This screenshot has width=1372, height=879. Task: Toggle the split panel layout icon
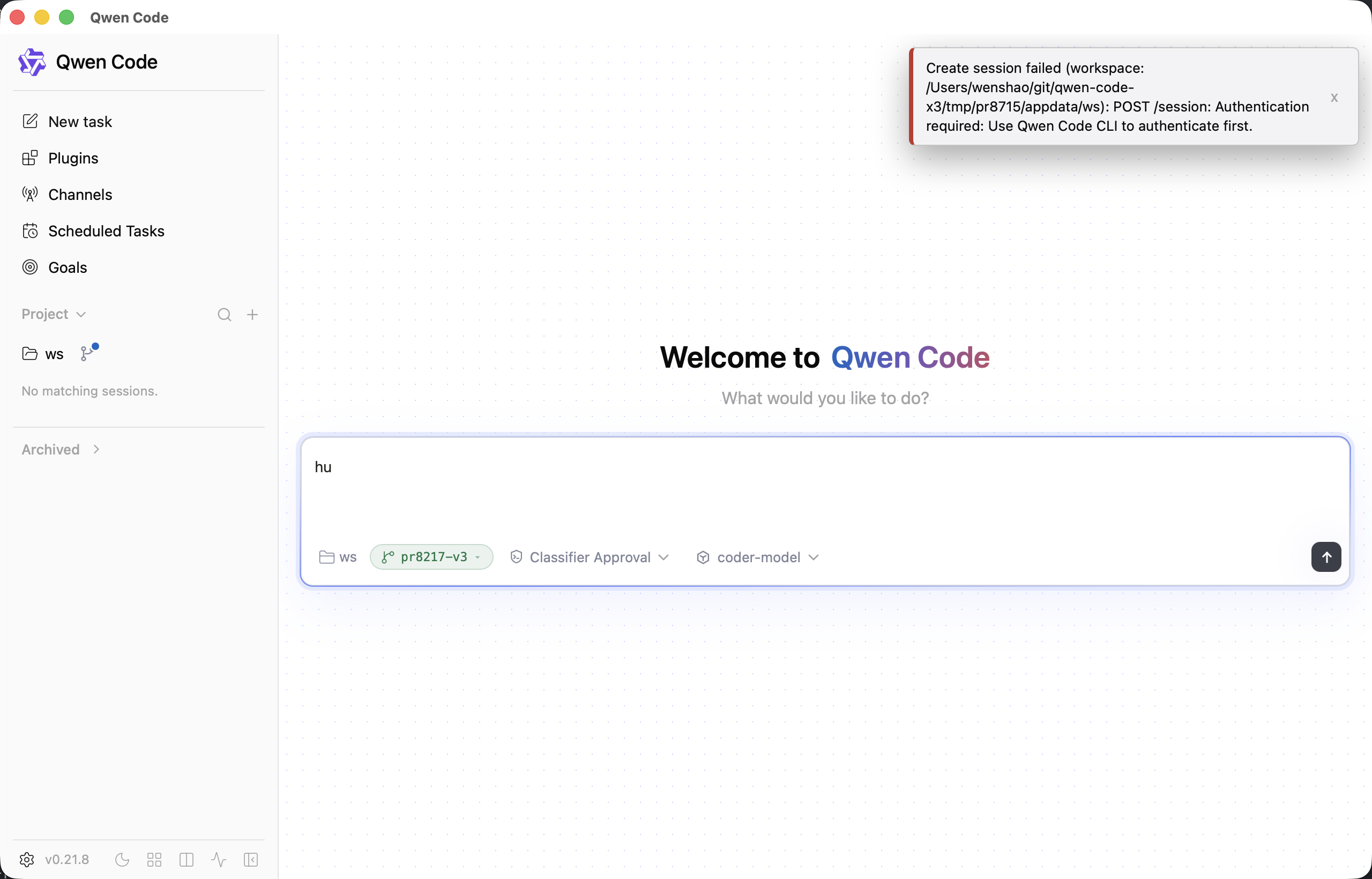[187, 860]
